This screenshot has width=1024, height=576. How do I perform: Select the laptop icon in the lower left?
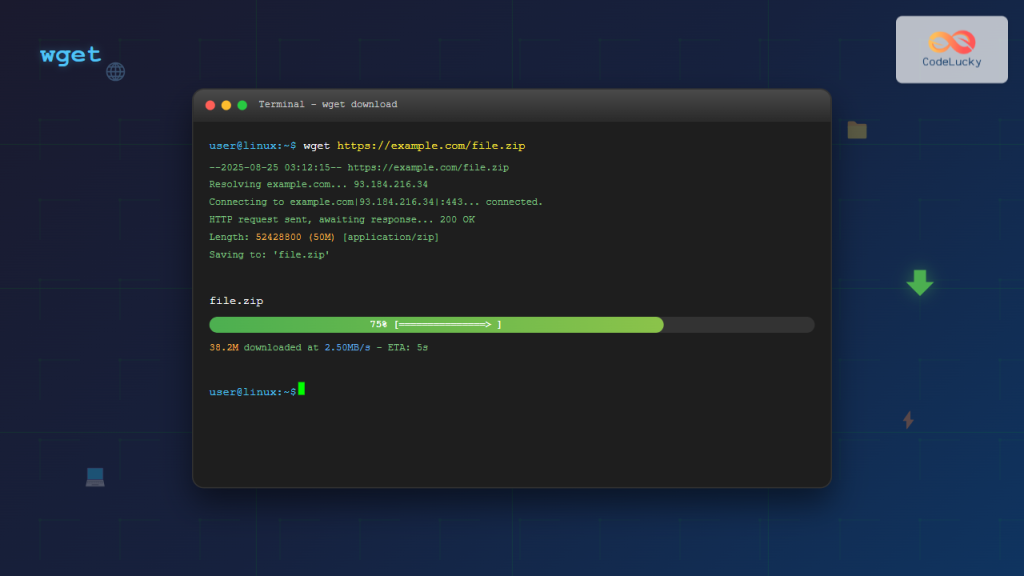pos(95,477)
